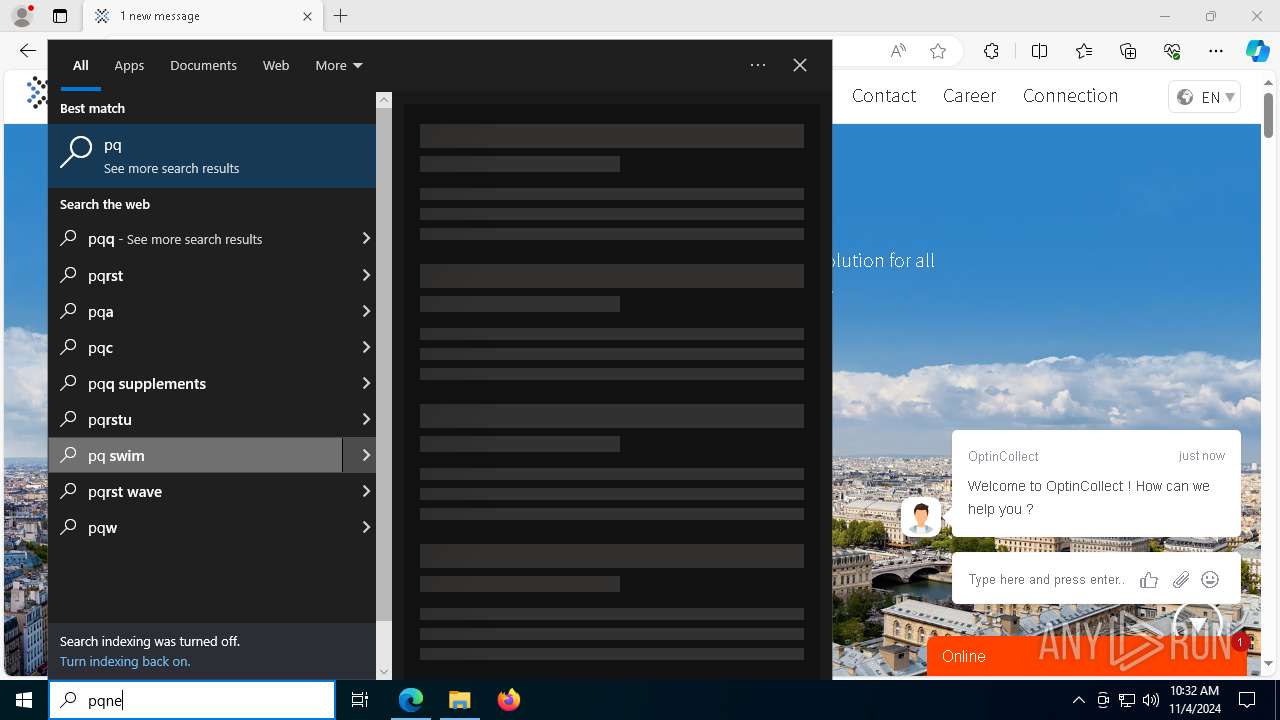The height and width of the screenshot is (720, 1280).
Task: Choose the 'pq swim' web suggestion
Action: click(195, 455)
